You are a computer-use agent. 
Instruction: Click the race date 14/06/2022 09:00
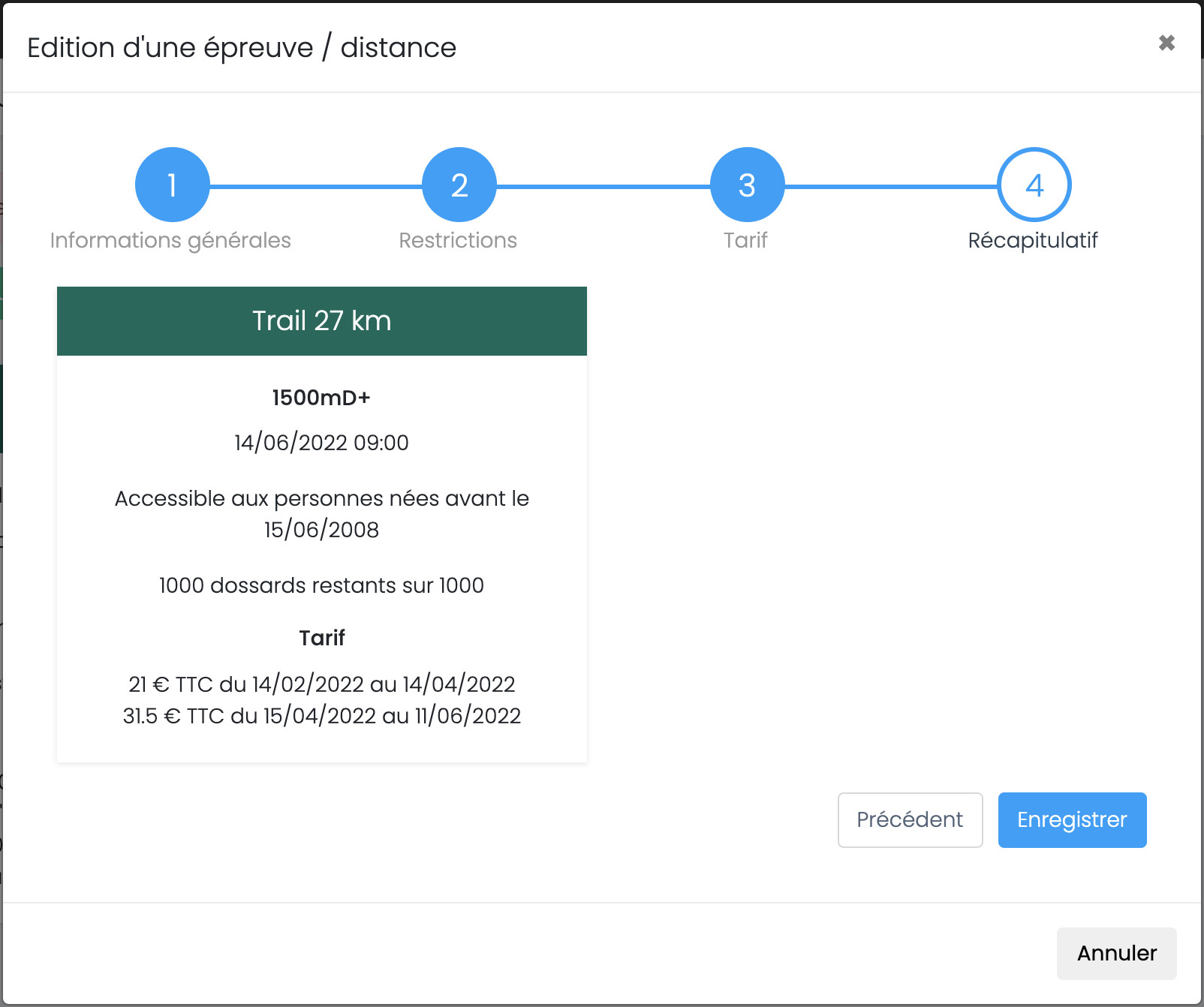pos(321,443)
